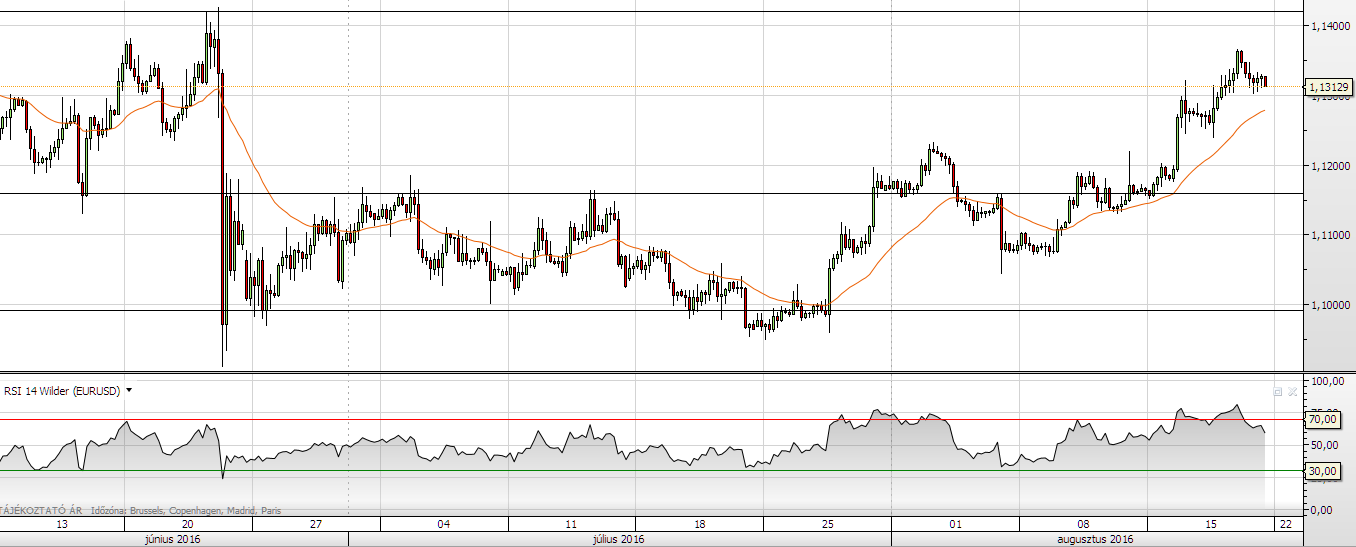Click date 08 on the time axis
Viewport: 1356px width, 547px height.
point(1083,524)
